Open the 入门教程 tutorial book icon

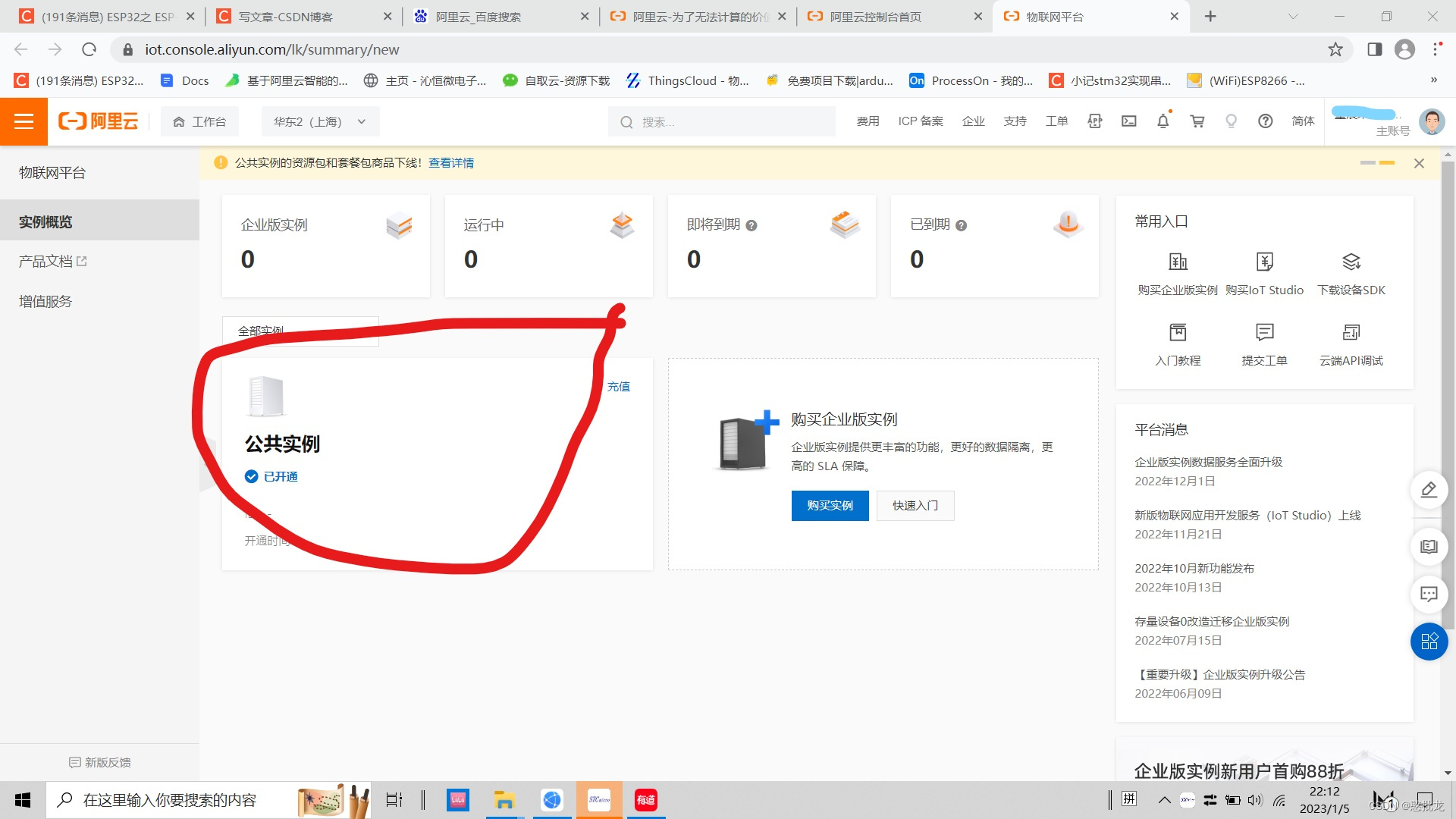coord(1178,332)
